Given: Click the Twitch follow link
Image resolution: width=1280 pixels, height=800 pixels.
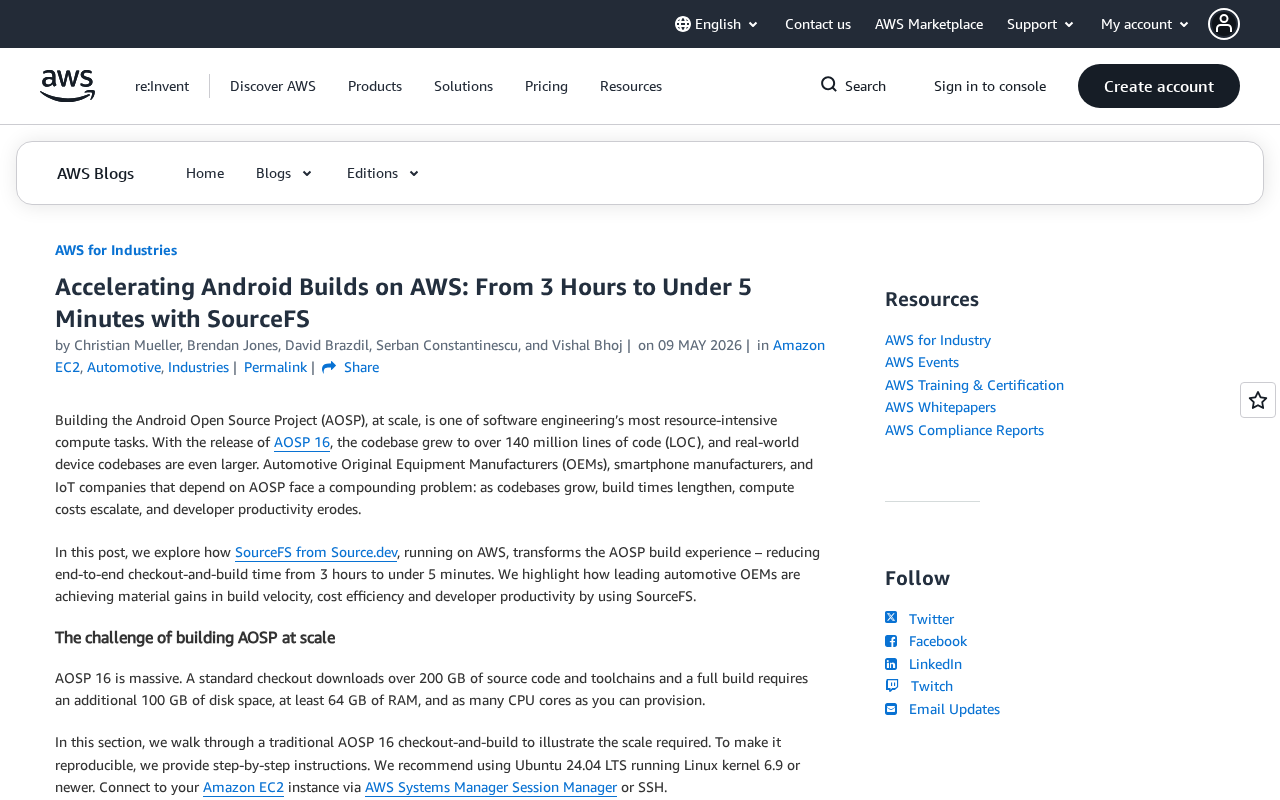Looking at the screenshot, I should point(932,686).
